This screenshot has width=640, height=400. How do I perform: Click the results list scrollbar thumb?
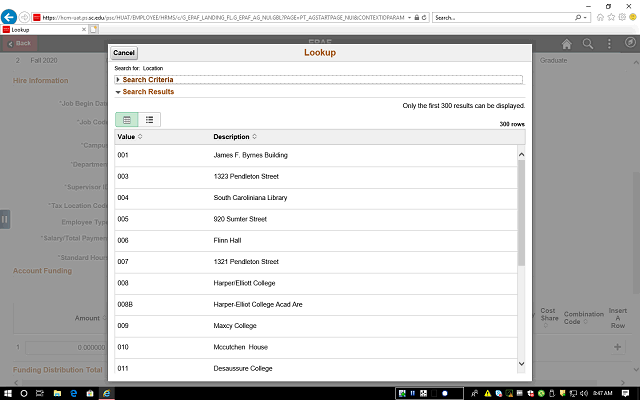point(521,213)
